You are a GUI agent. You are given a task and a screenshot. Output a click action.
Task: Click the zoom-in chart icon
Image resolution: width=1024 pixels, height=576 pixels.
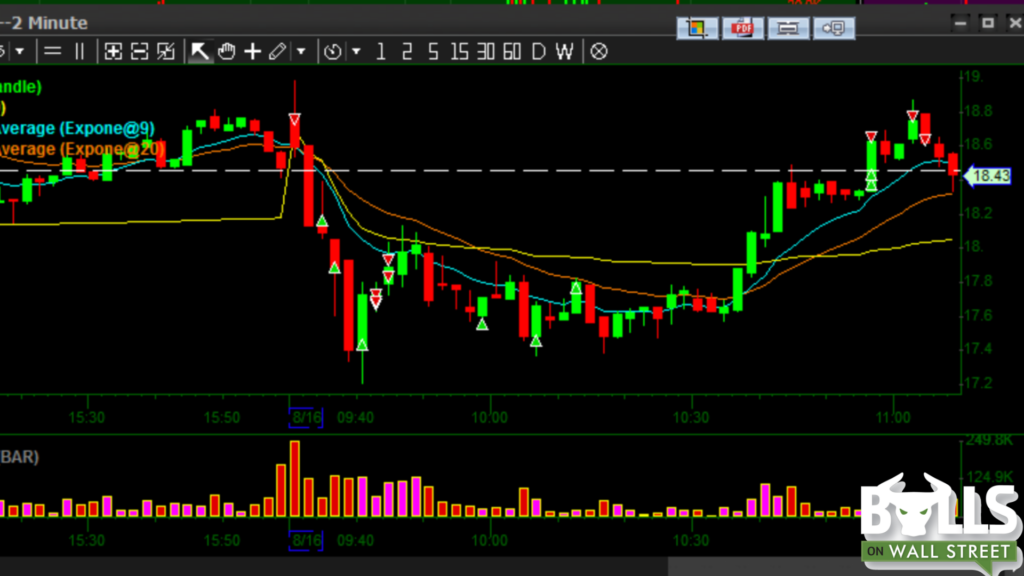point(112,51)
